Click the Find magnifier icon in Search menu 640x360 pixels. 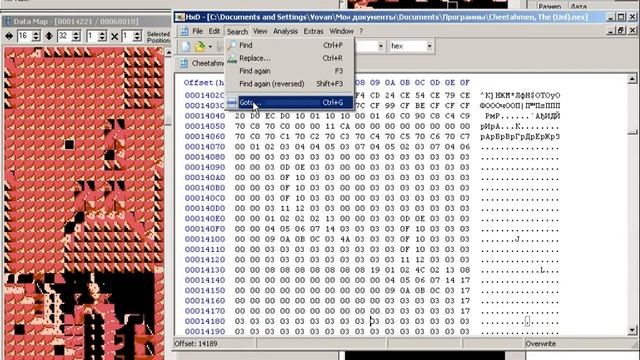coord(232,45)
